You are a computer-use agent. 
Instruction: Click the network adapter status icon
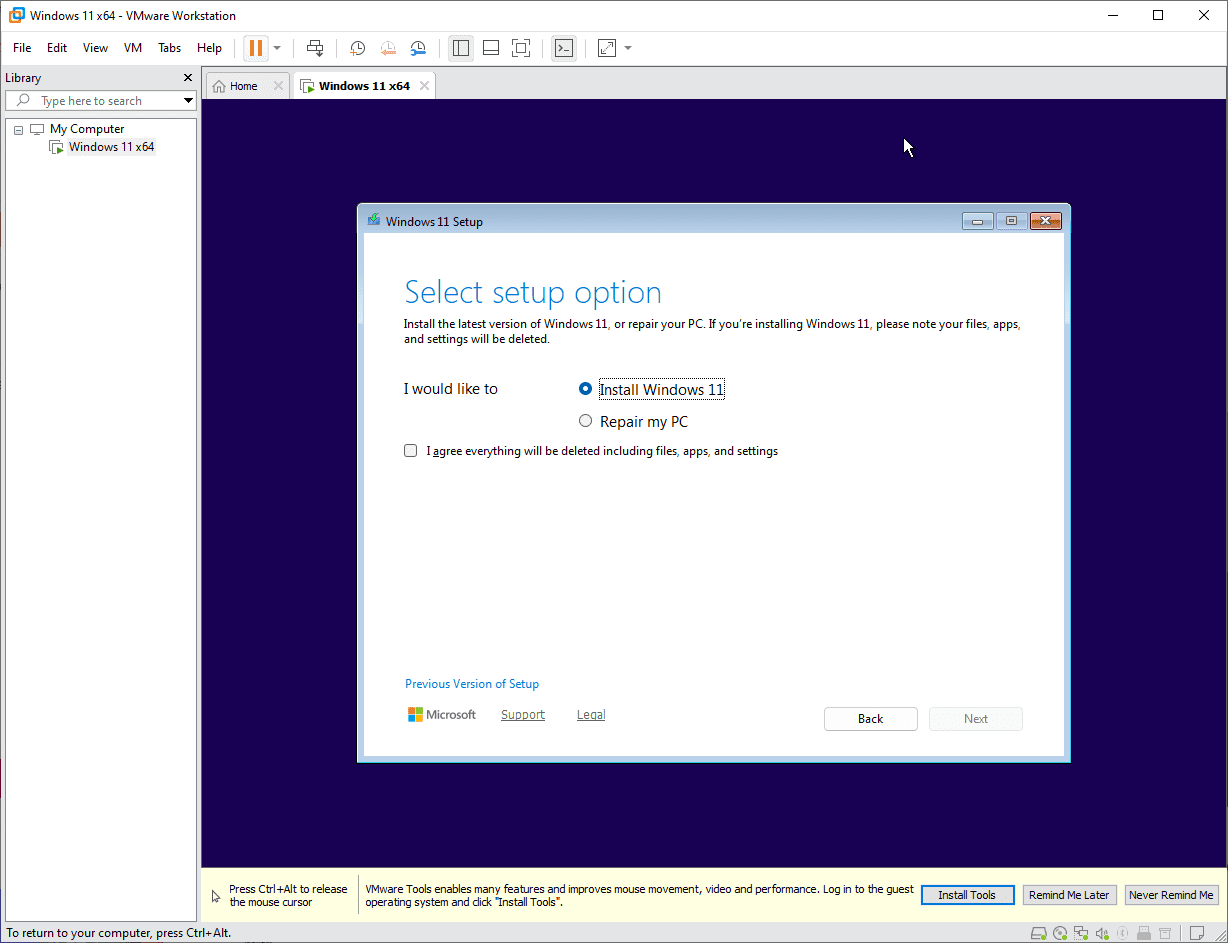tap(1081, 933)
